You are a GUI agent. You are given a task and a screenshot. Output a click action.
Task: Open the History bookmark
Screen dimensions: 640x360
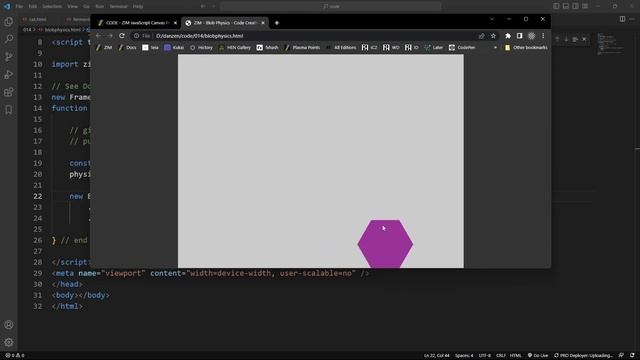coord(202,48)
